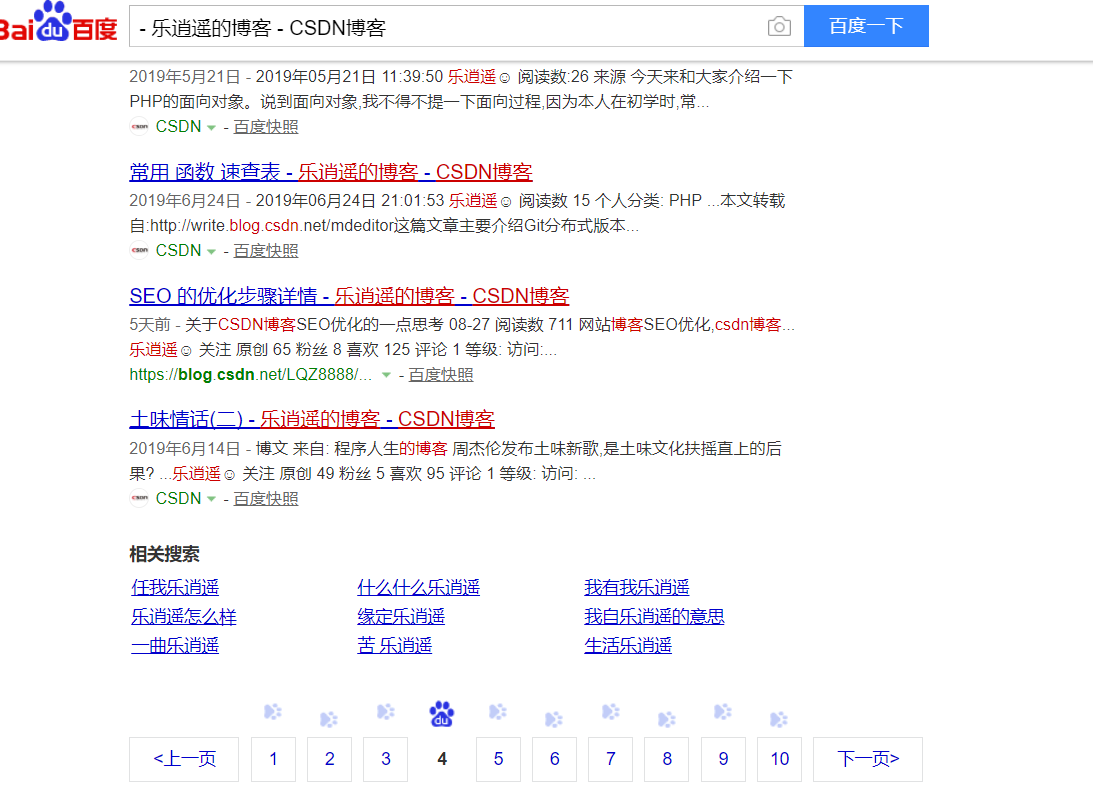Open 百度快照 for the 常用函数速查表 result
This screenshot has width=1093, height=802.
(x=266, y=250)
